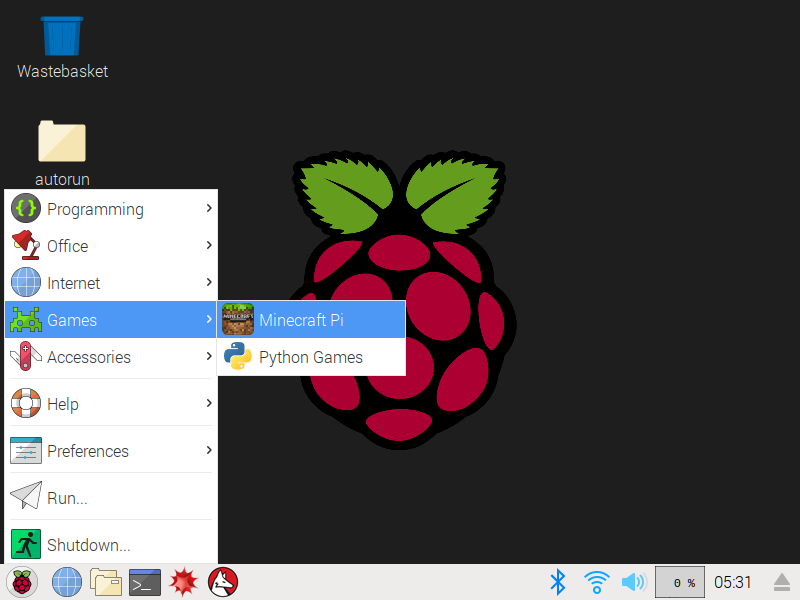The width and height of the screenshot is (800, 600).
Task: Click the Accessories pocket knife icon
Action: point(26,356)
